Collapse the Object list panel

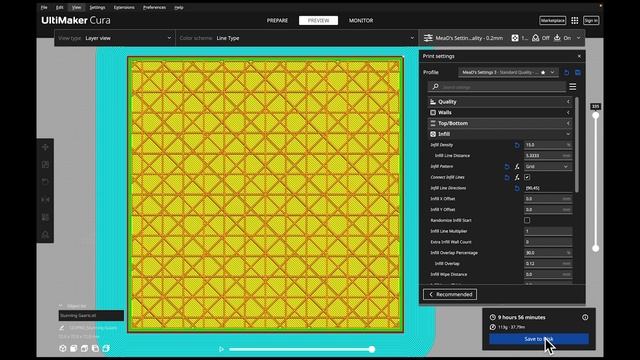click(x=61, y=306)
